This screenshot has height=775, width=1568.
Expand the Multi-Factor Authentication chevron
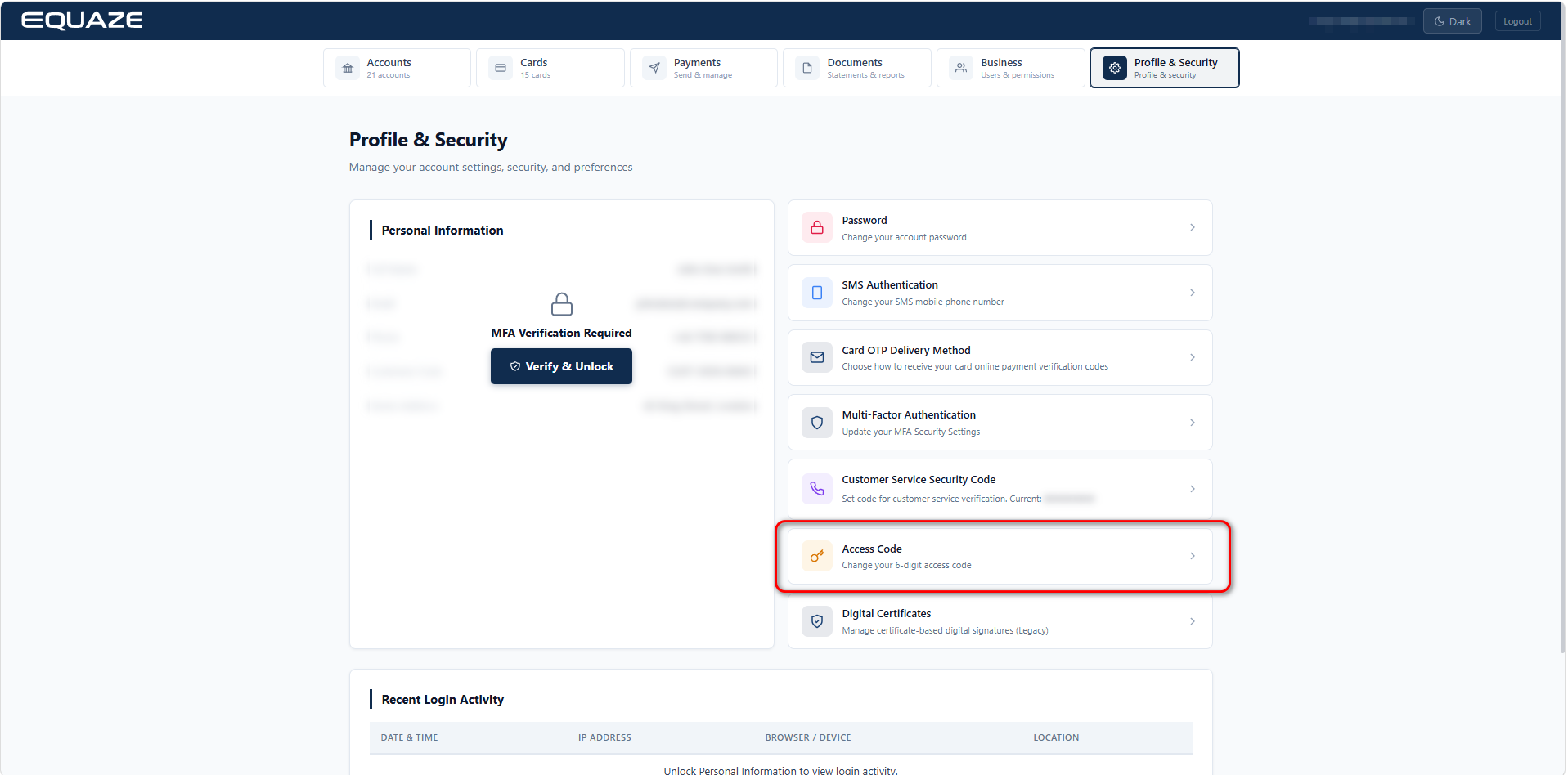pyautogui.click(x=1193, y=423)
